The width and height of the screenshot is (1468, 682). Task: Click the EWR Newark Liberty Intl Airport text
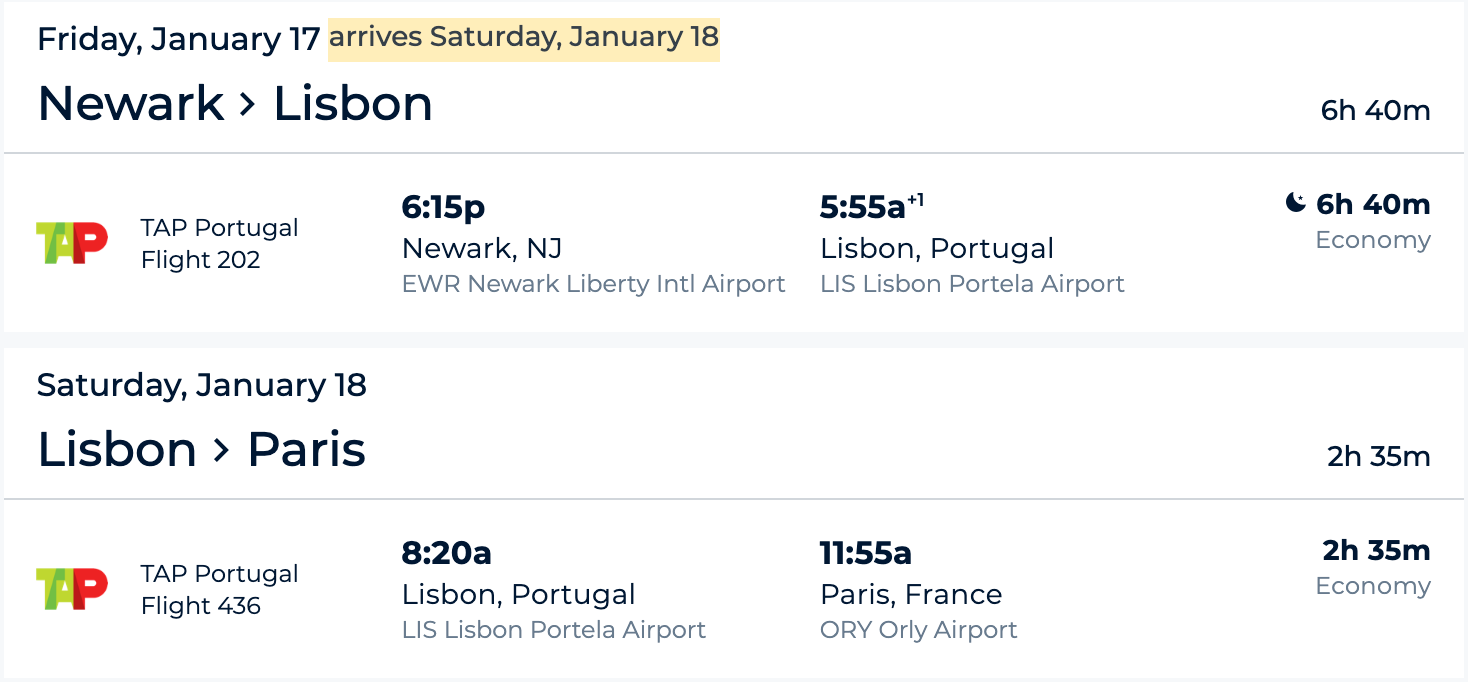(593, 284)
